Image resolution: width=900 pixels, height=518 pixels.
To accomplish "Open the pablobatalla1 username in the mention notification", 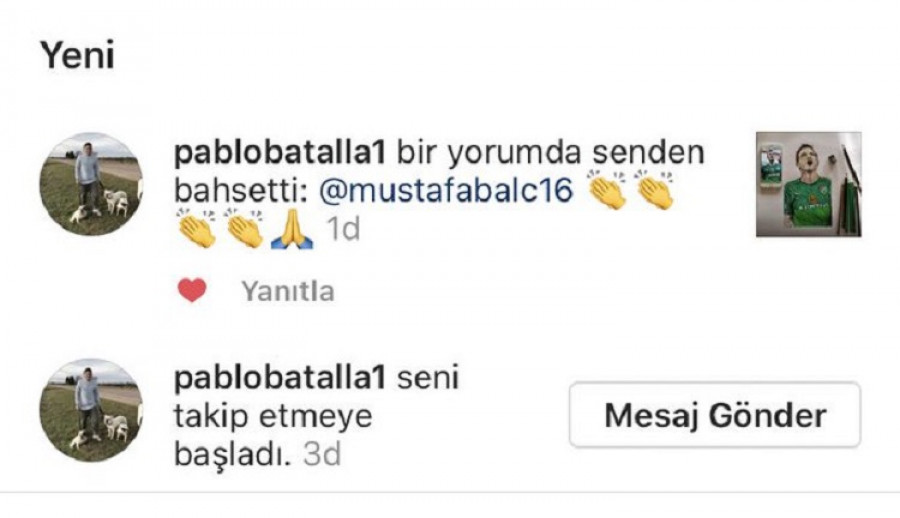I will pos(279,153).
